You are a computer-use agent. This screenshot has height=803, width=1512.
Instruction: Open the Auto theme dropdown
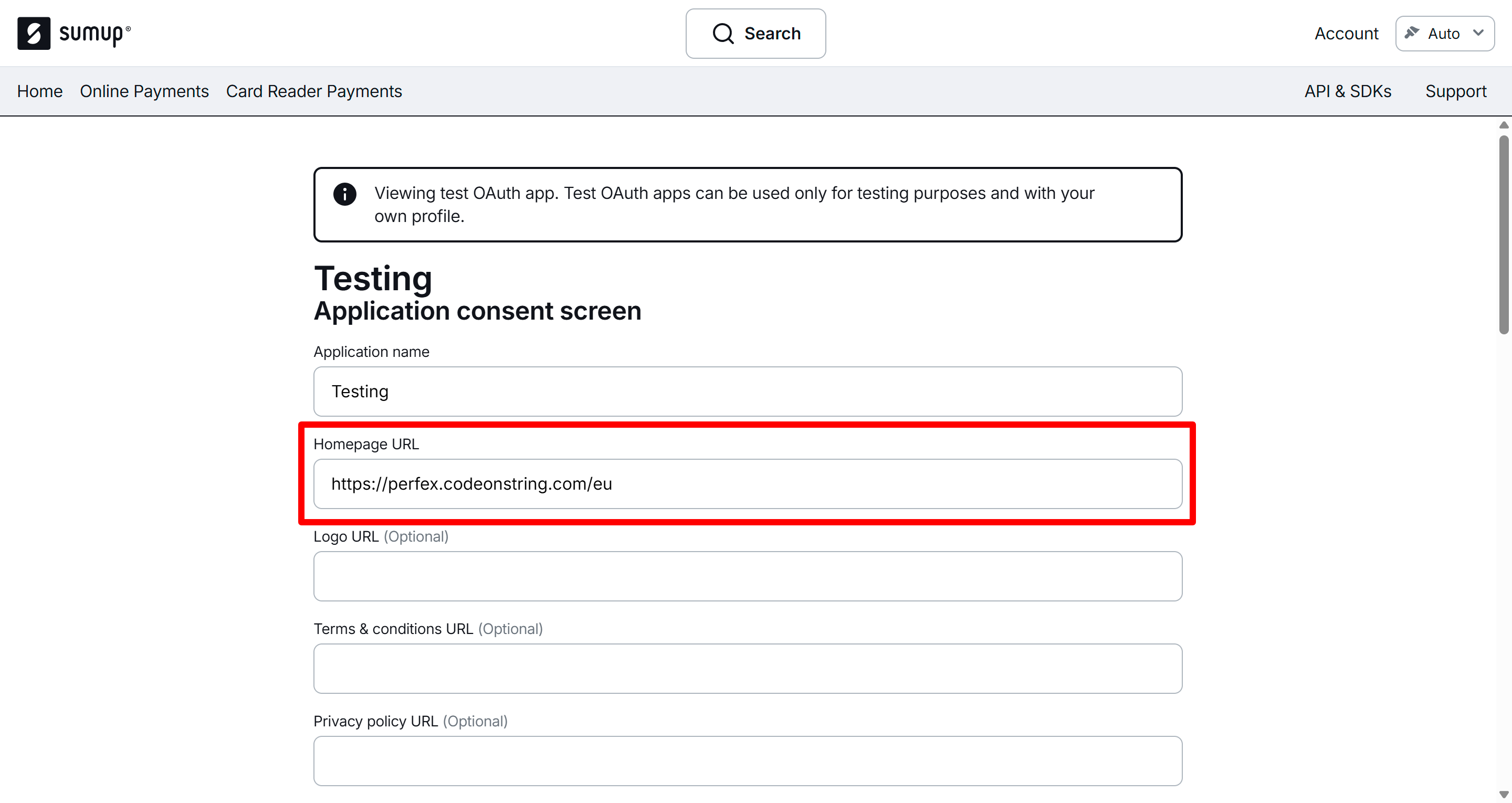[x=1444, y=34]
